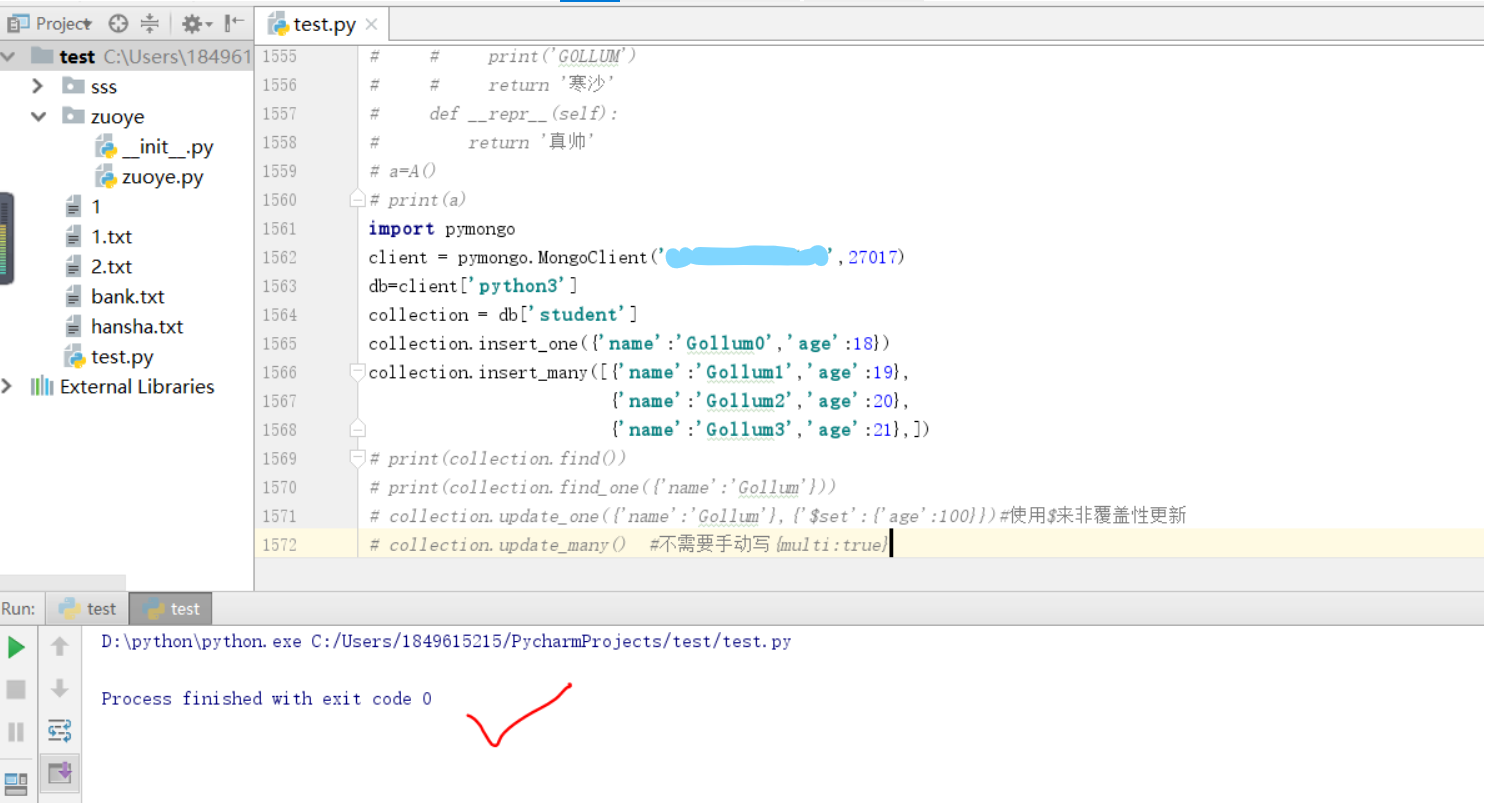Viewport: 1485px width, 803px height.
Task: Click Up the Stack Trace arrow in console
Action: pos(59,647)
